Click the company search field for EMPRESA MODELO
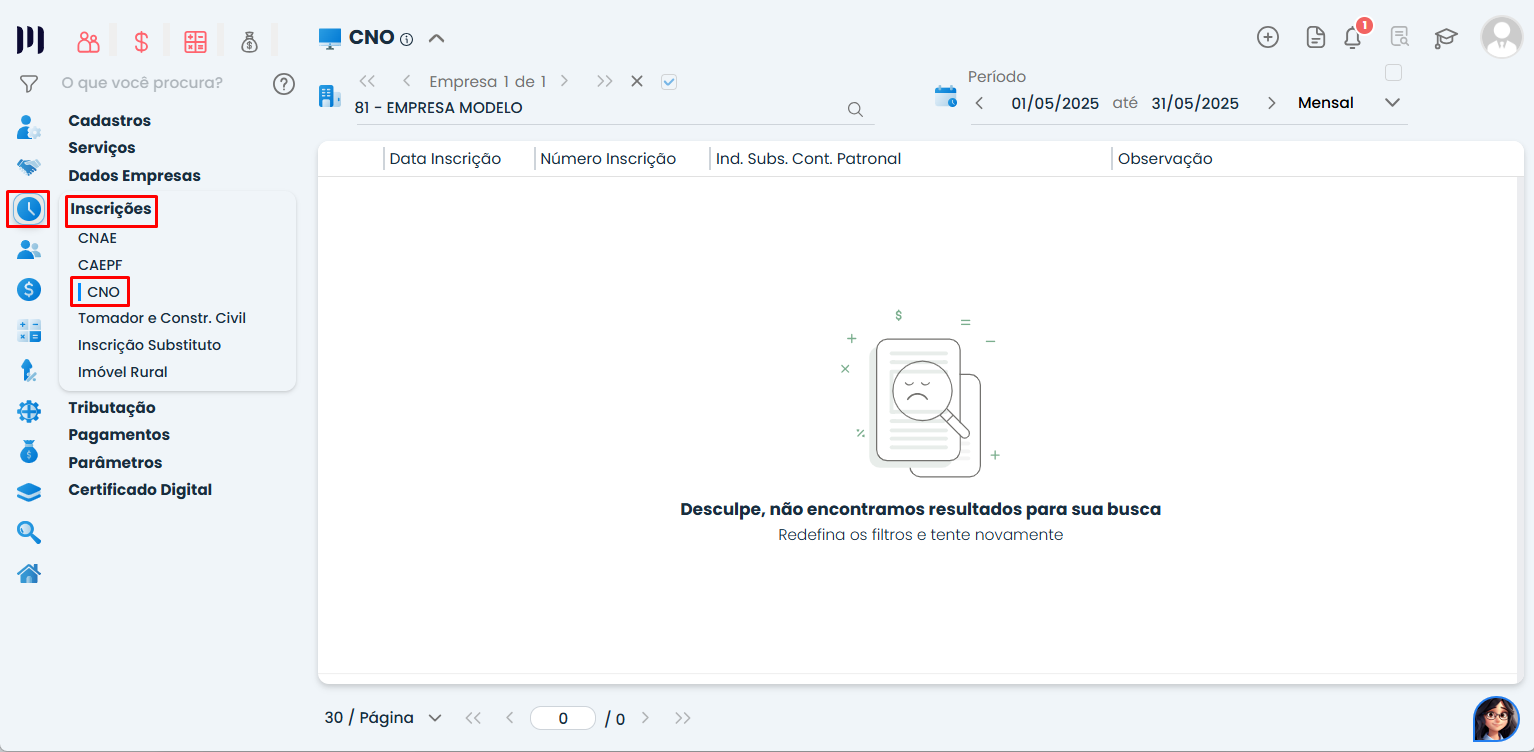The height and width of the screenshot is (752, 1534). click(600, 108)
